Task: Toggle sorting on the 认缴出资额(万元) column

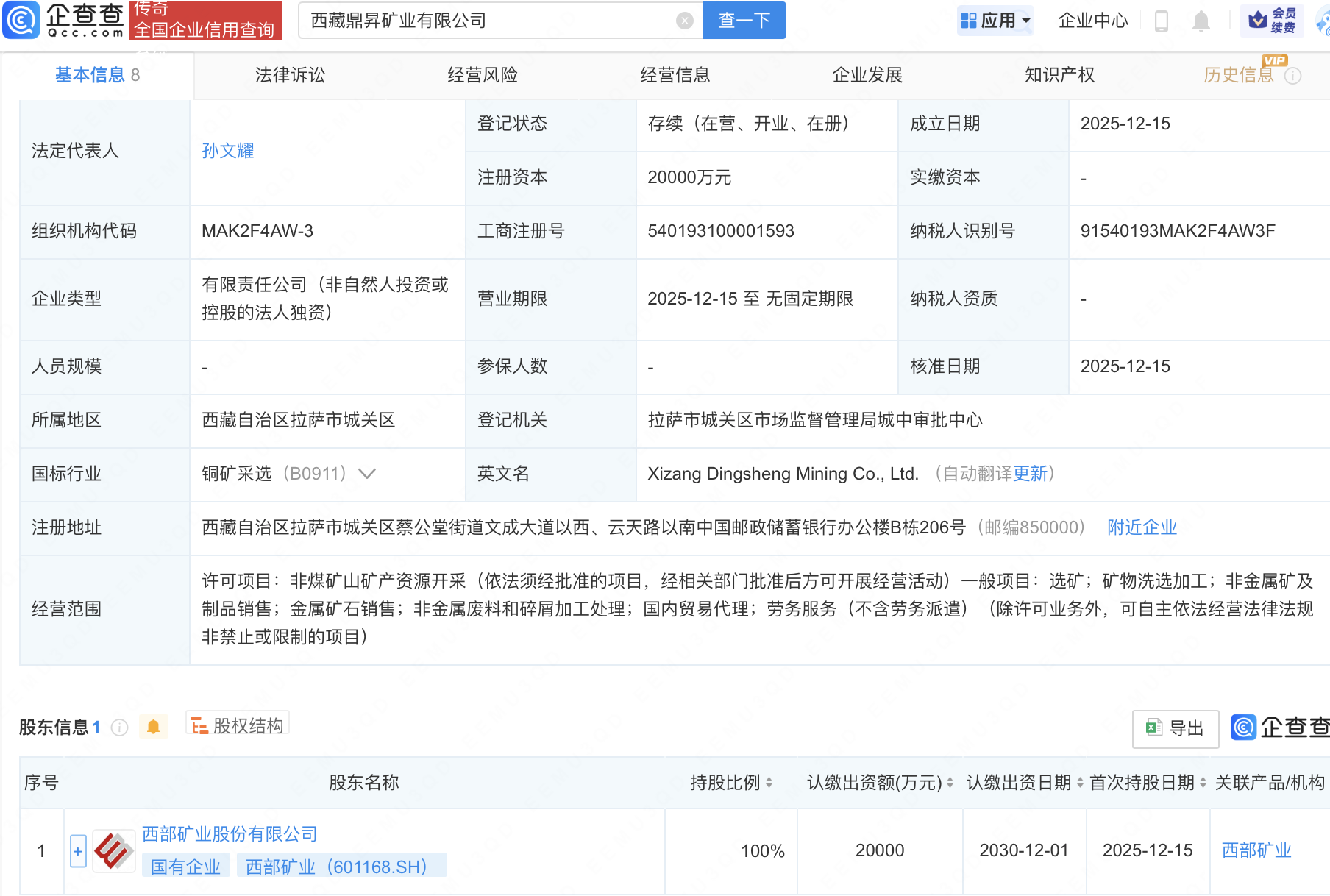Action: click(x=950, y=783)
